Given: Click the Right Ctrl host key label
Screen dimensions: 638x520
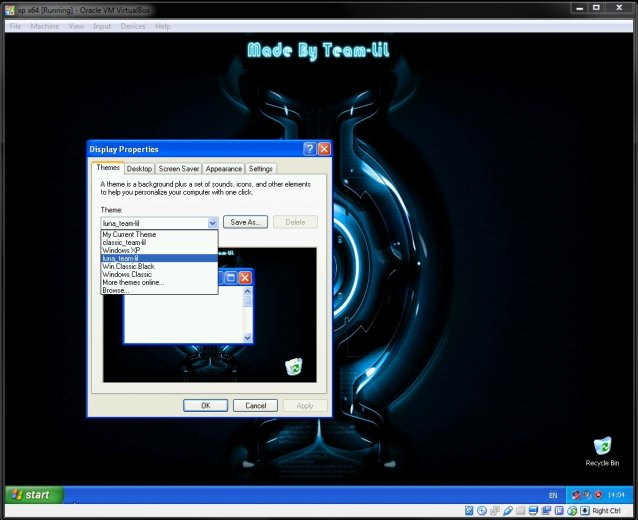Looking at the screenshot, I should point(607,511).
